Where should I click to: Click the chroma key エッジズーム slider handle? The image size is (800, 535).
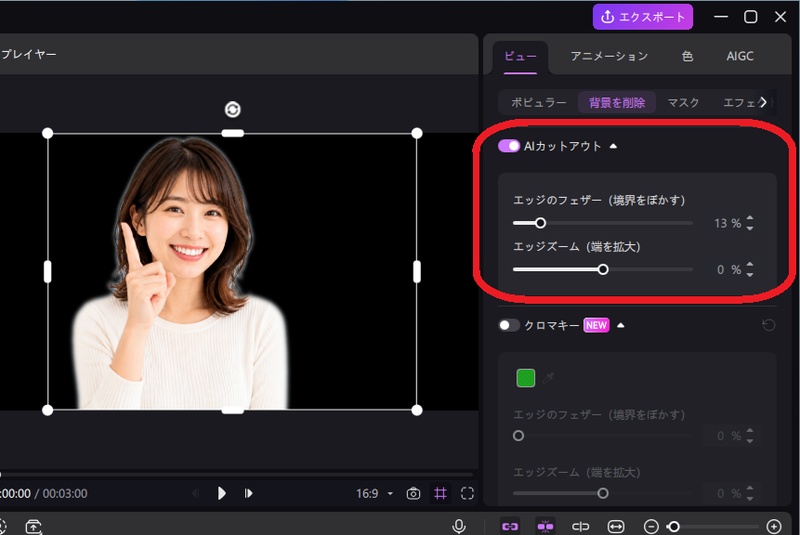pyautogui.click(x=603, y=493)
